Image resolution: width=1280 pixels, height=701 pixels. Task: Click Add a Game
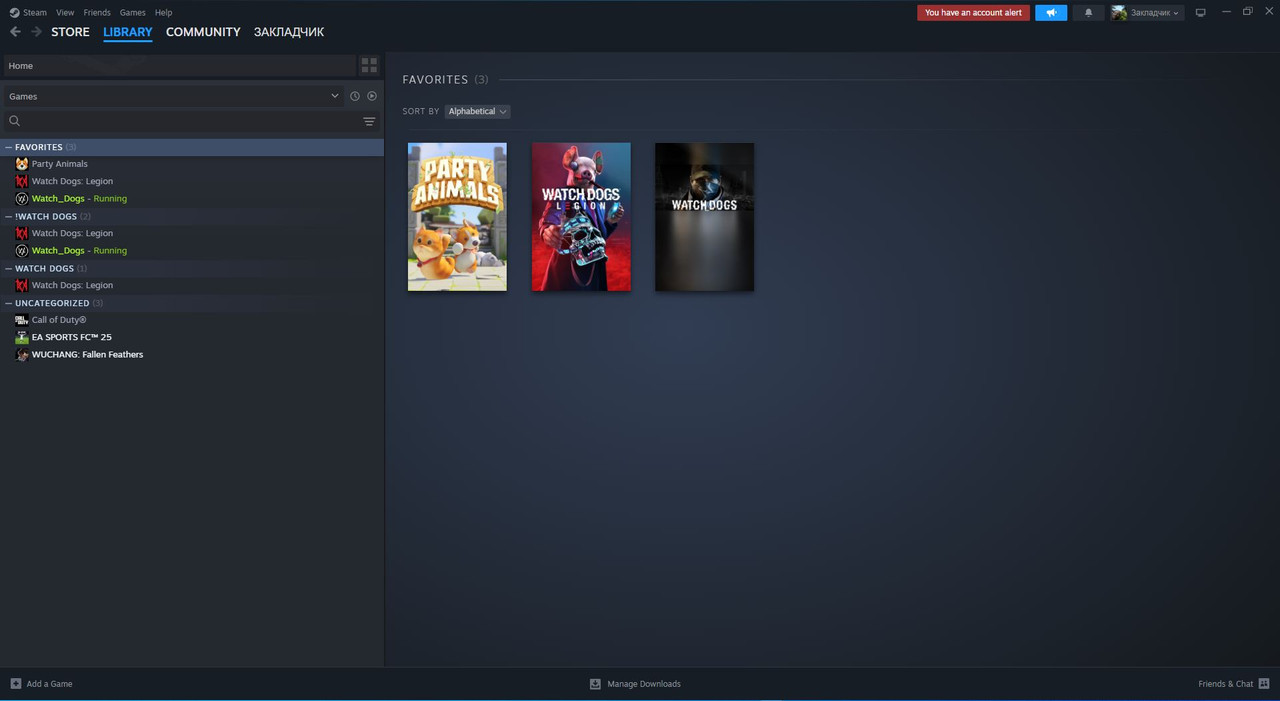(41, 684)
